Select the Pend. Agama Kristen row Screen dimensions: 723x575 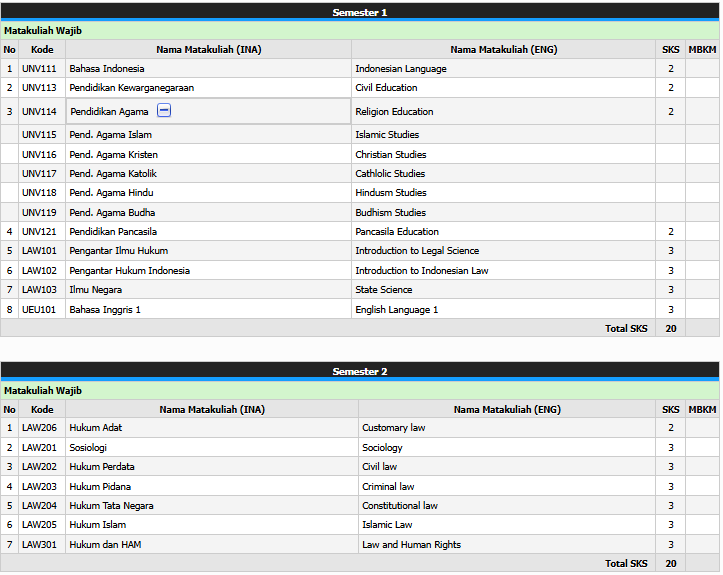[113, 155]
